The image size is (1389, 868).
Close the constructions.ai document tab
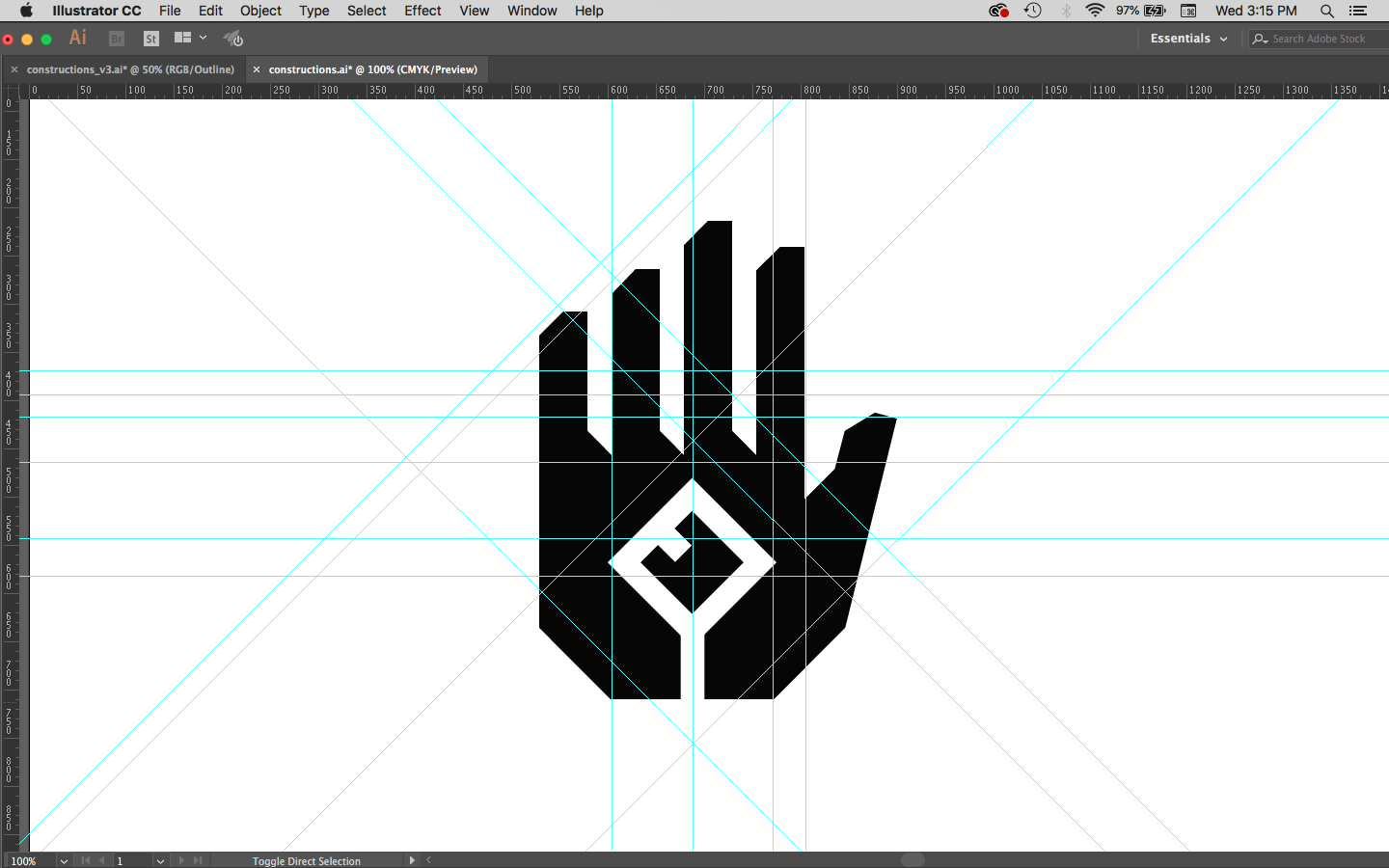pos(257,69)
